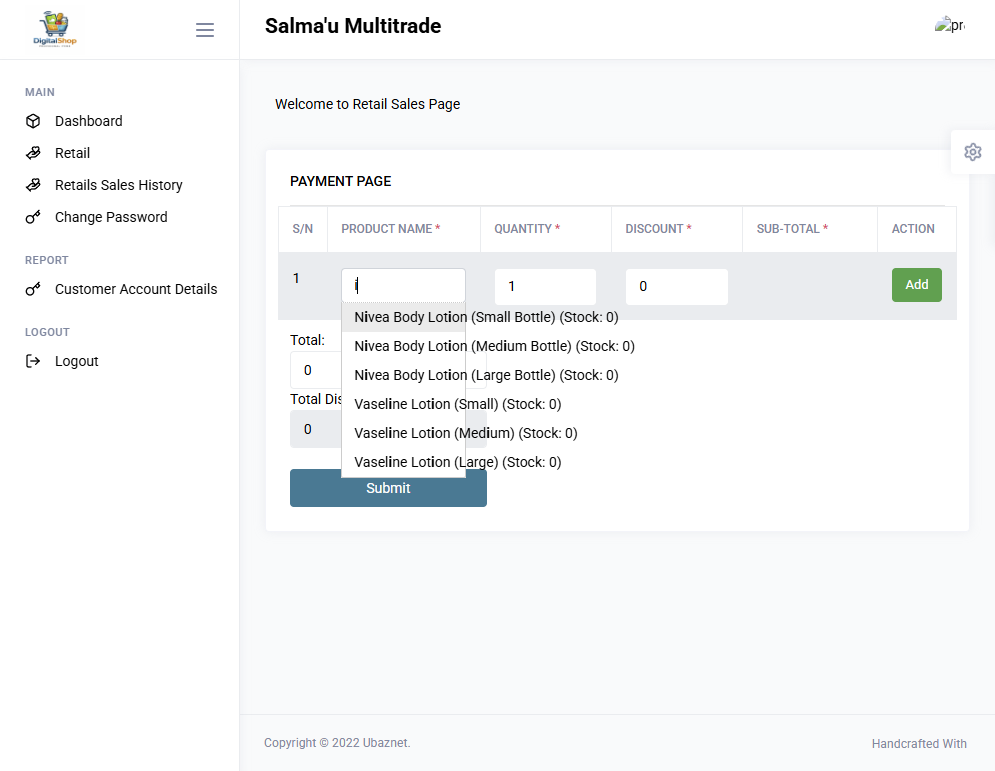Open the settings gear panel

coord(972,152)
